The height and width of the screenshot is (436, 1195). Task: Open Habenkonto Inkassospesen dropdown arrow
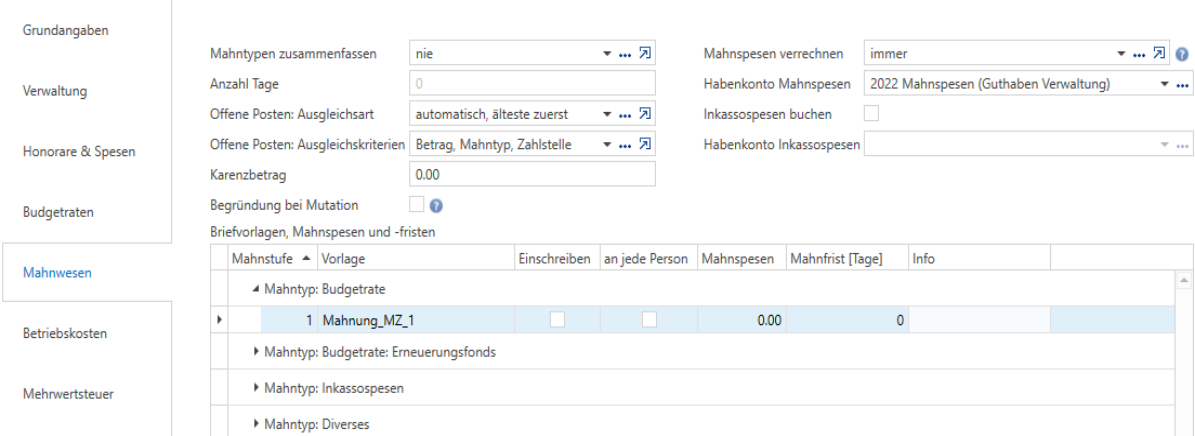click(1165, 145)
